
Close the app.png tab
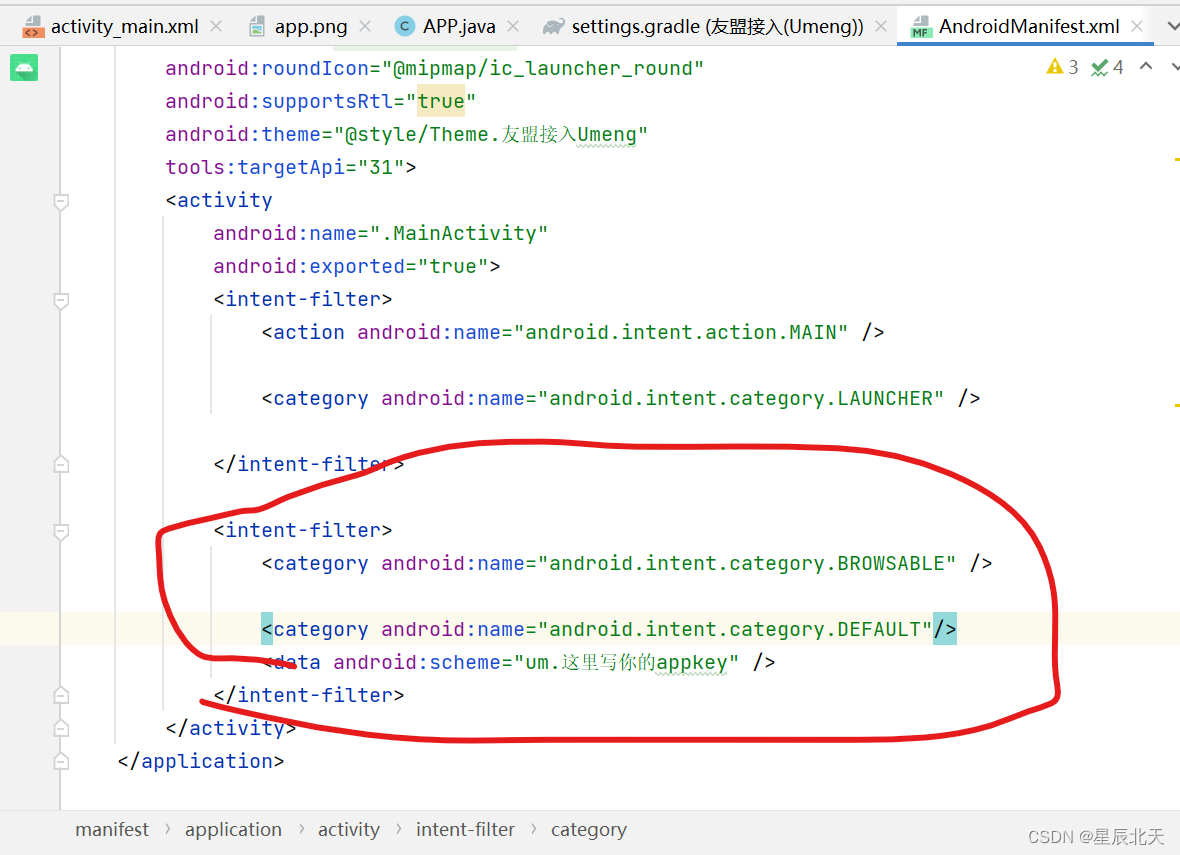point(365,26)
